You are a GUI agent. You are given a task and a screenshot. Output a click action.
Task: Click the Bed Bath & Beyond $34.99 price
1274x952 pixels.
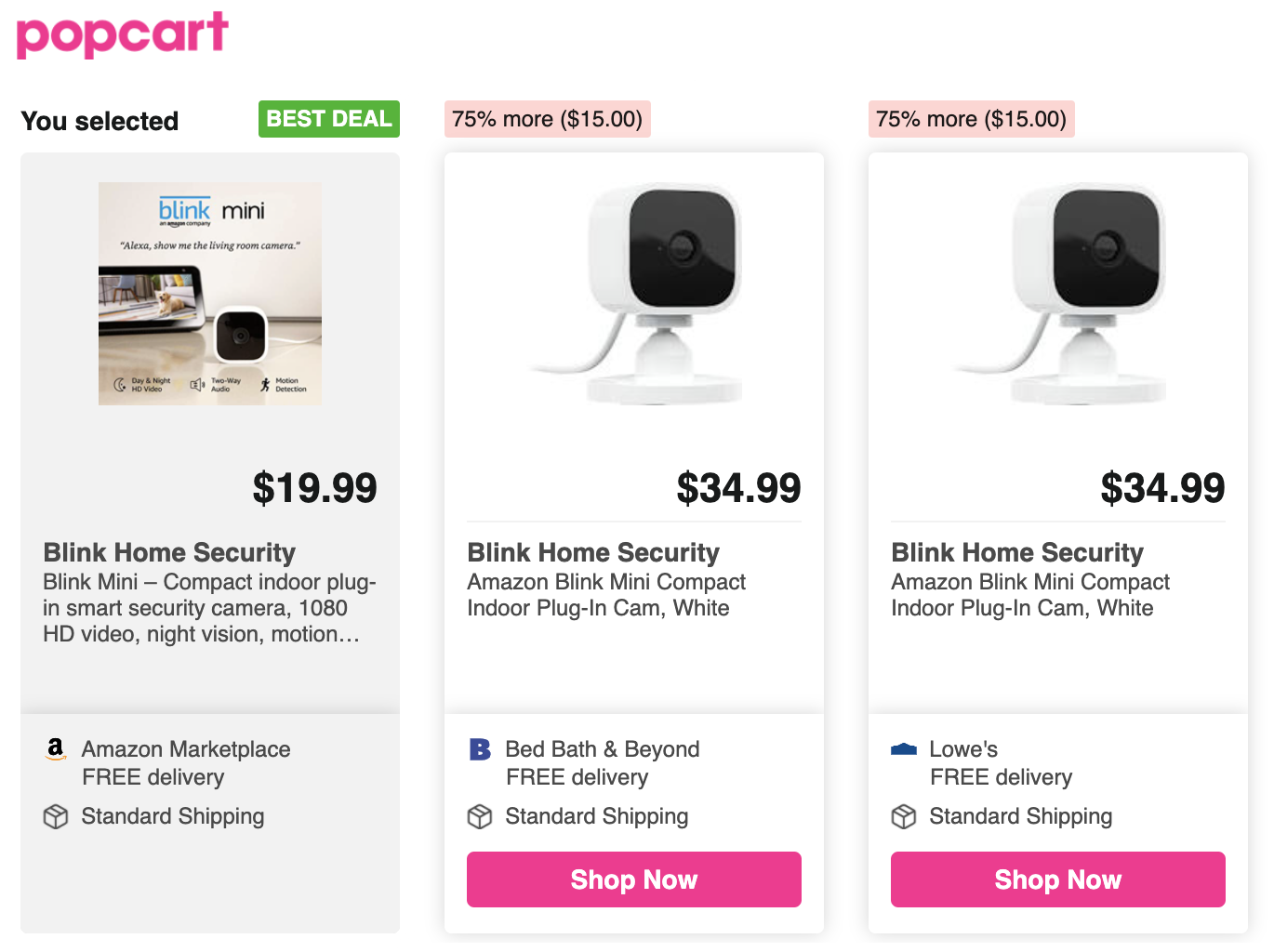point(738,488)
